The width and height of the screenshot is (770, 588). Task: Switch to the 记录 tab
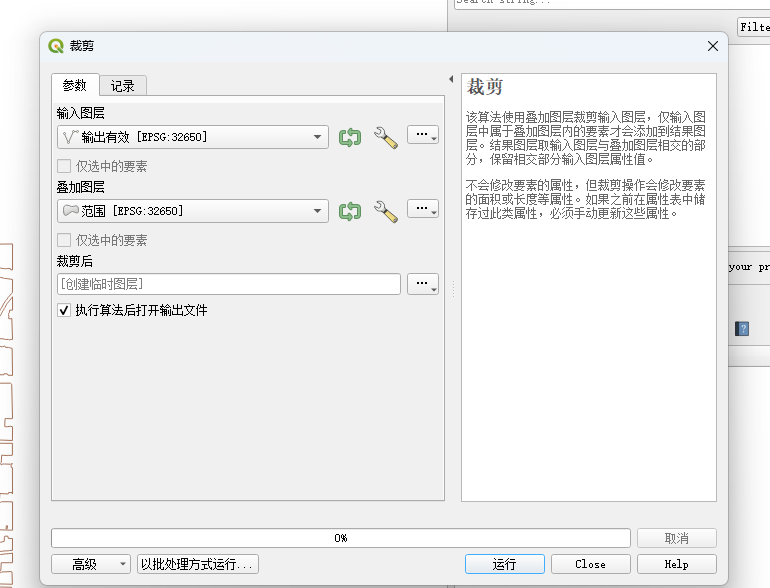123,86
